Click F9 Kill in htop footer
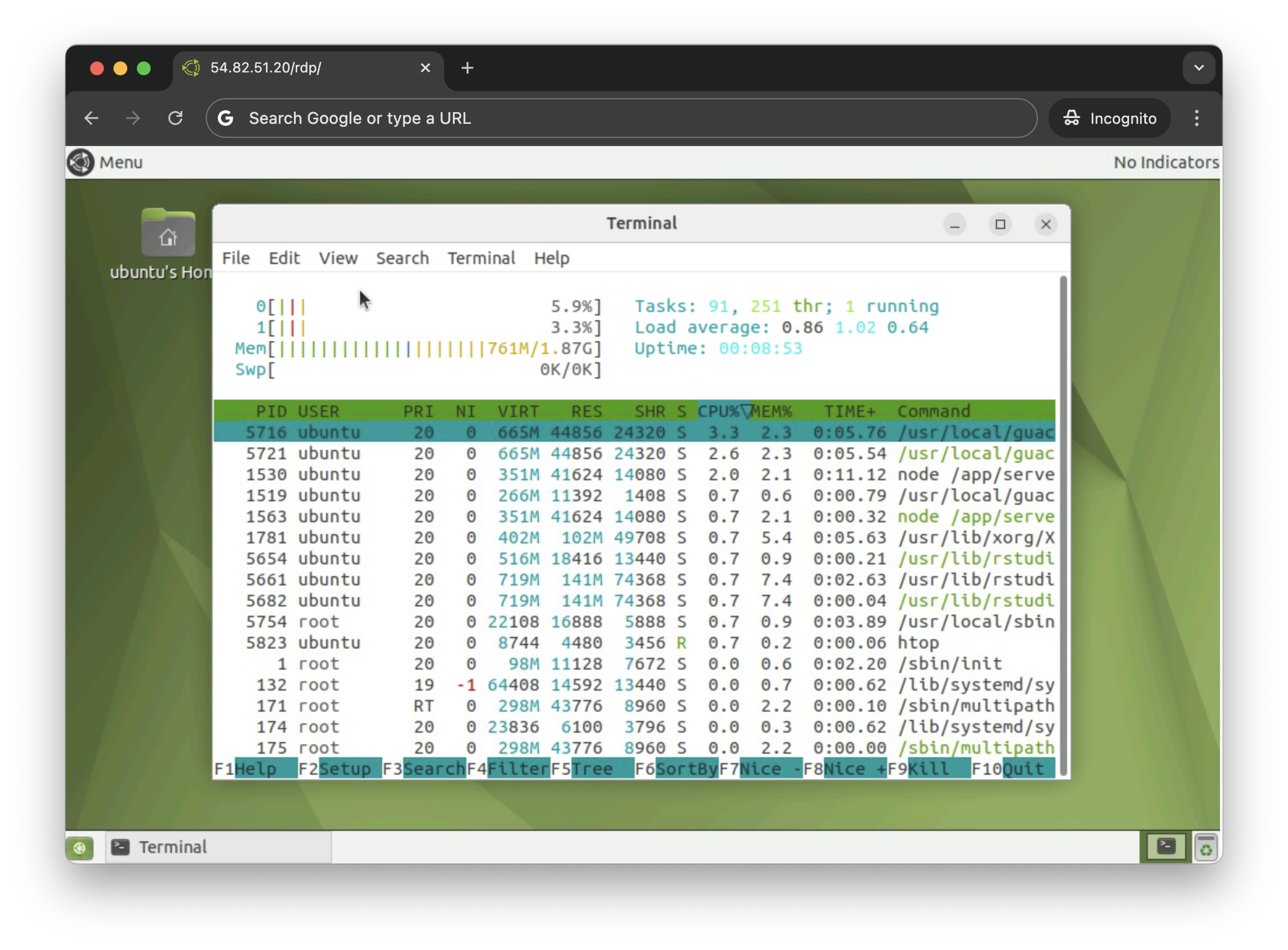Viewport: 1288px width, 950px height. tap(929, 769)
